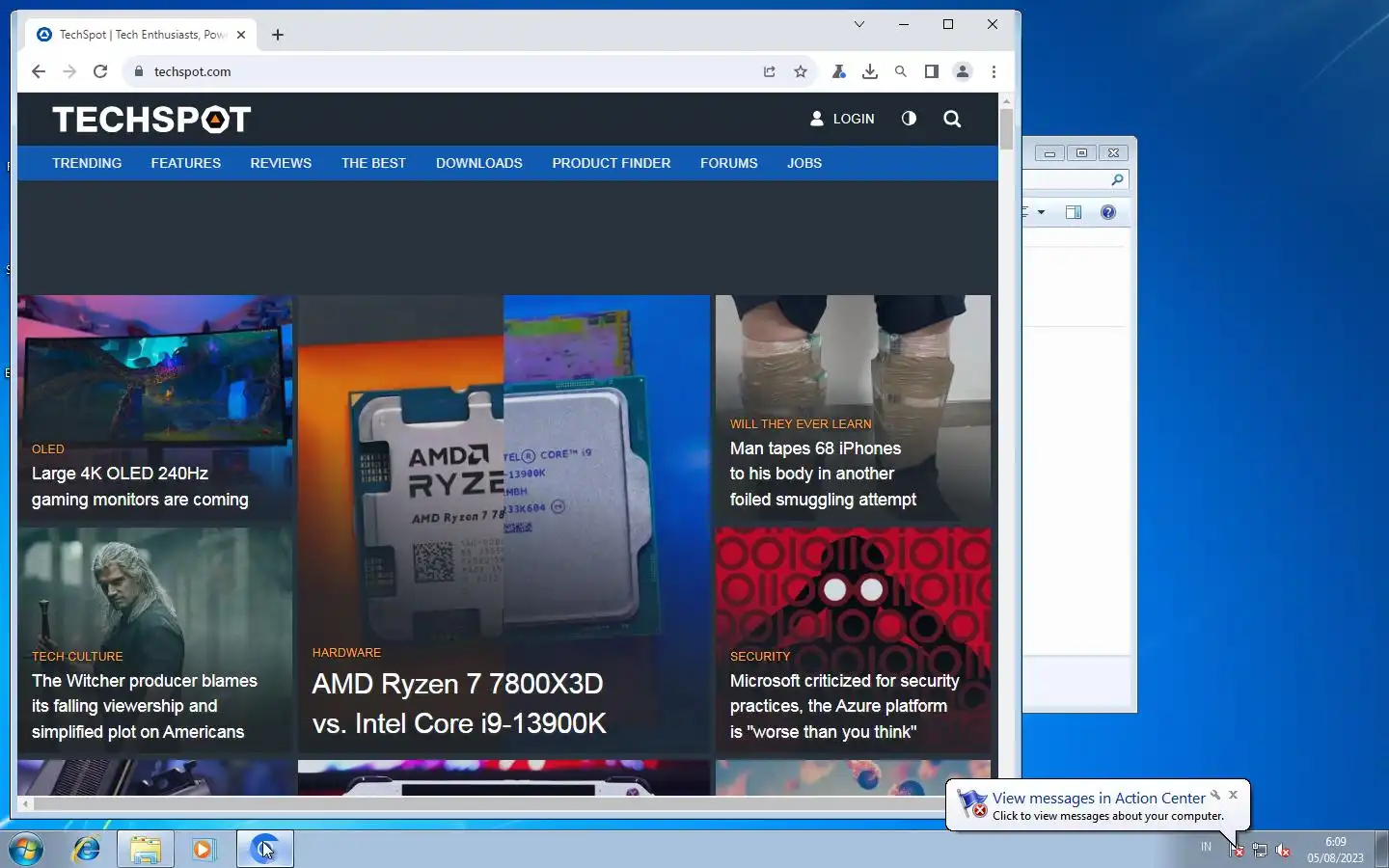1389x868 pixels.
Task: Click View messages in Action Center
Action: 1099,799
